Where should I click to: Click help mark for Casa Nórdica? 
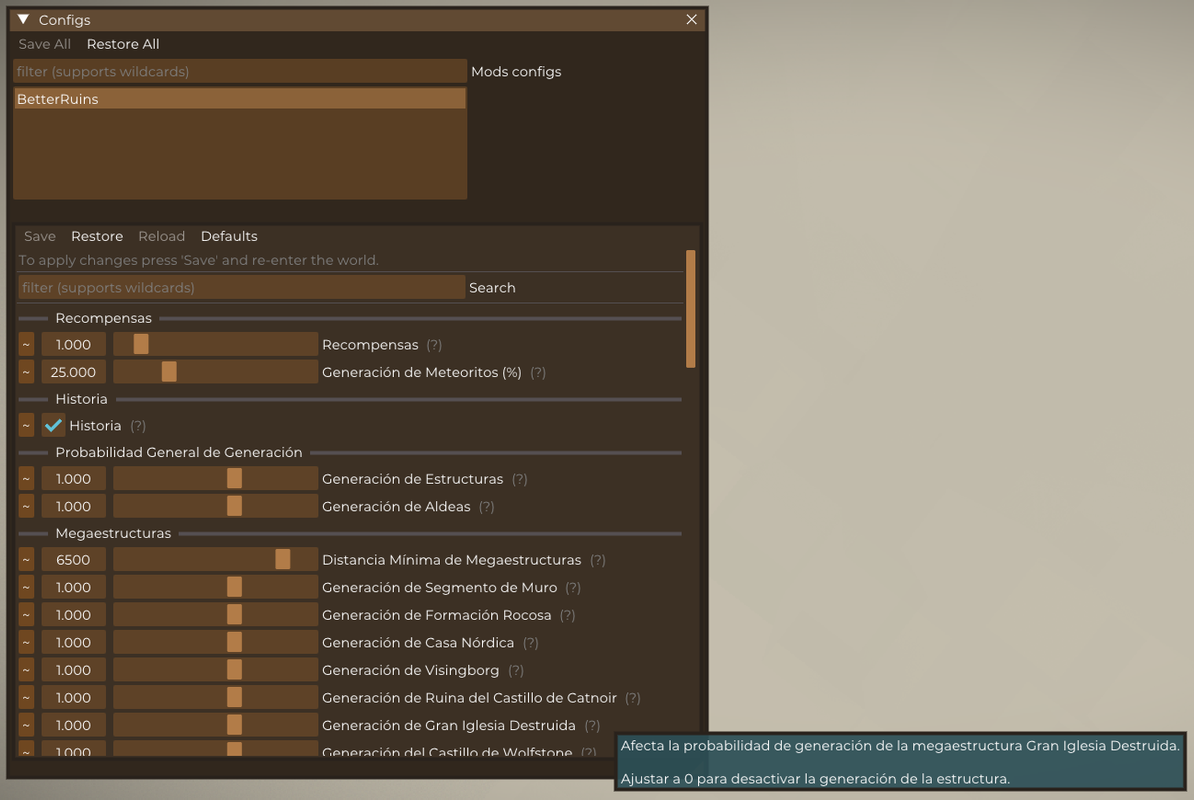tap(531, 642)
